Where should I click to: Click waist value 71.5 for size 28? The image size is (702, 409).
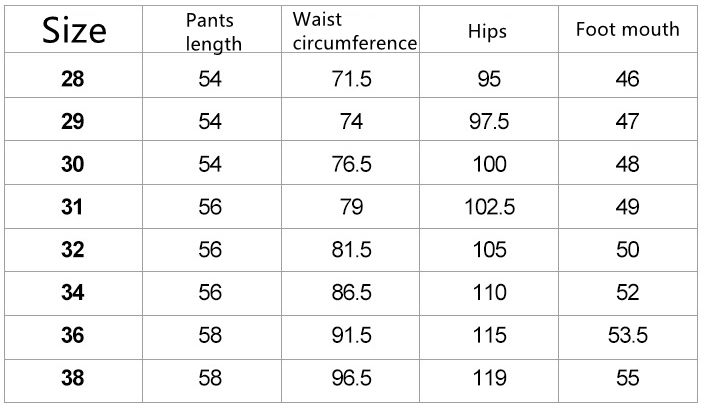(x=352, y=79)
